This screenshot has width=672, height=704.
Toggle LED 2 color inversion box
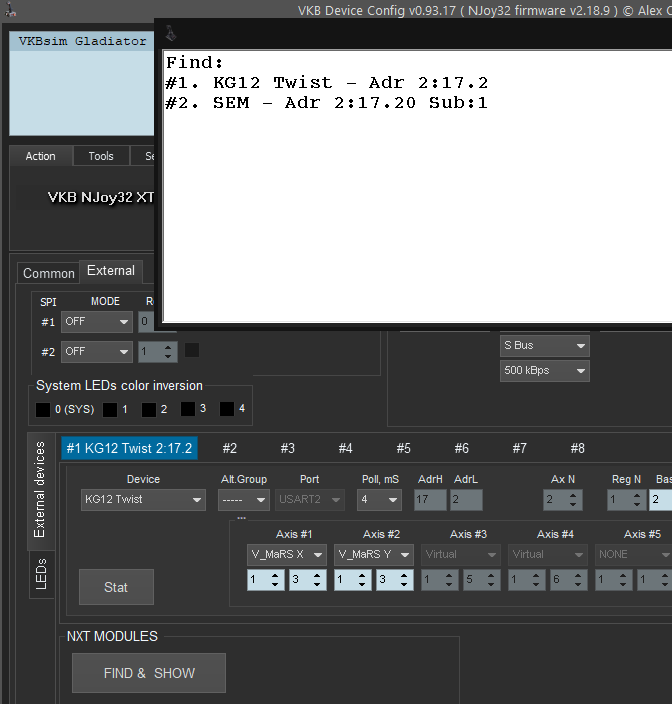click(149, 409)
